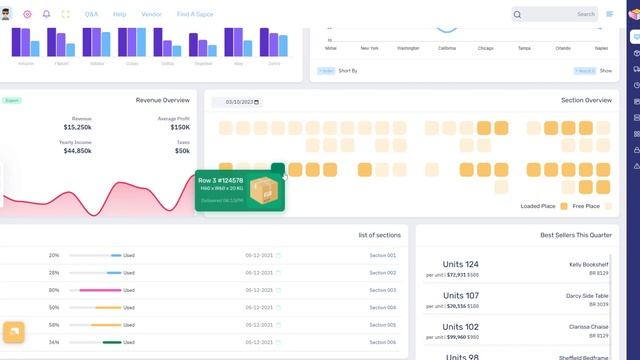Click the $150K Average Profit value
Screen dimensions: 640x360
(180, 127)
